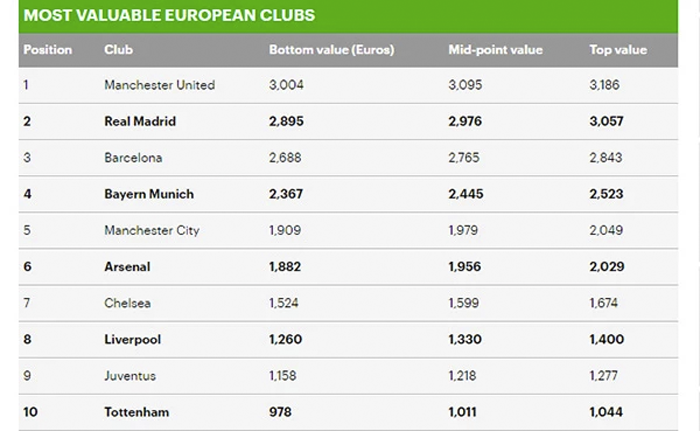Click the Barcelona row club cell
Screen dimensions: 700x431
click(133, 158)
